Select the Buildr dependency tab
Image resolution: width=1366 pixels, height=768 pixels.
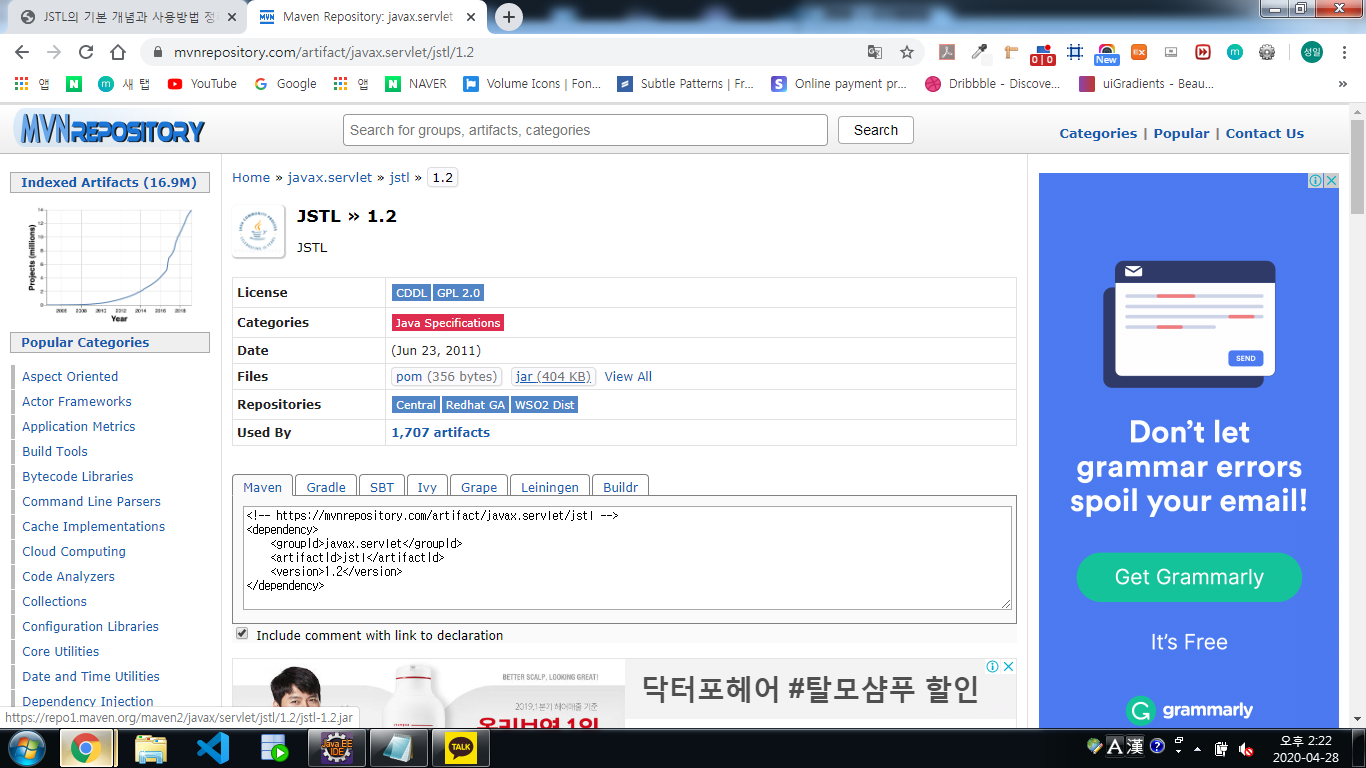click(x=620, y=487)
